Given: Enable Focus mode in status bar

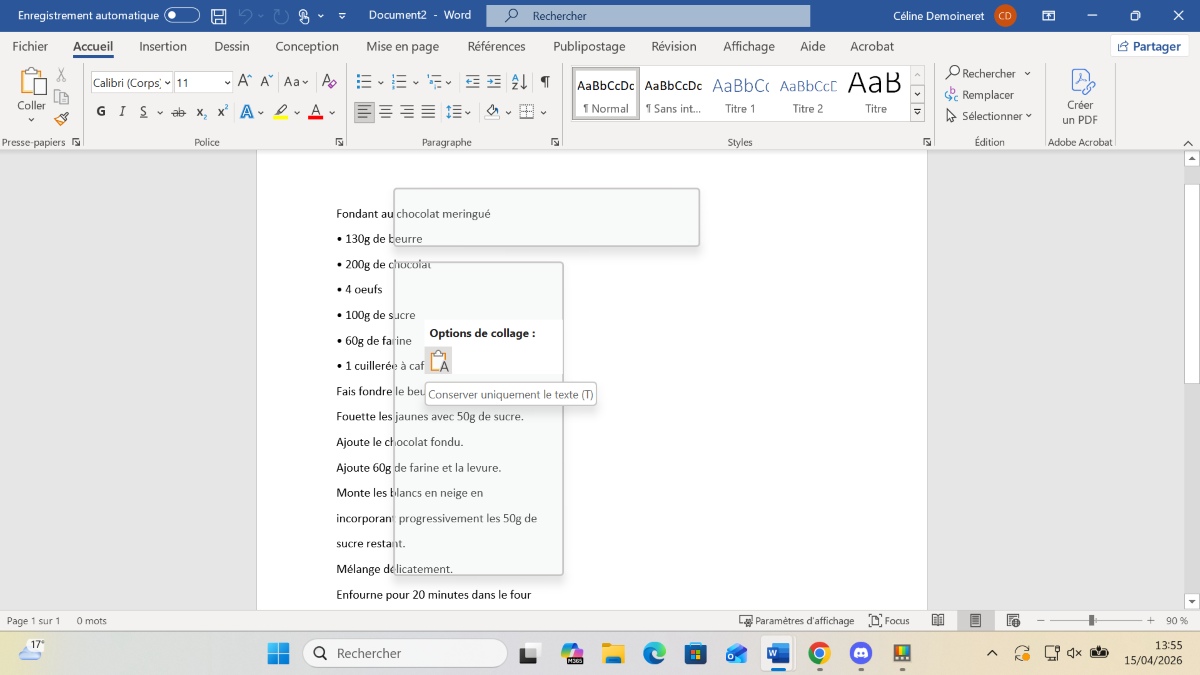Looking at the screenshot, I should pos(889,621).
